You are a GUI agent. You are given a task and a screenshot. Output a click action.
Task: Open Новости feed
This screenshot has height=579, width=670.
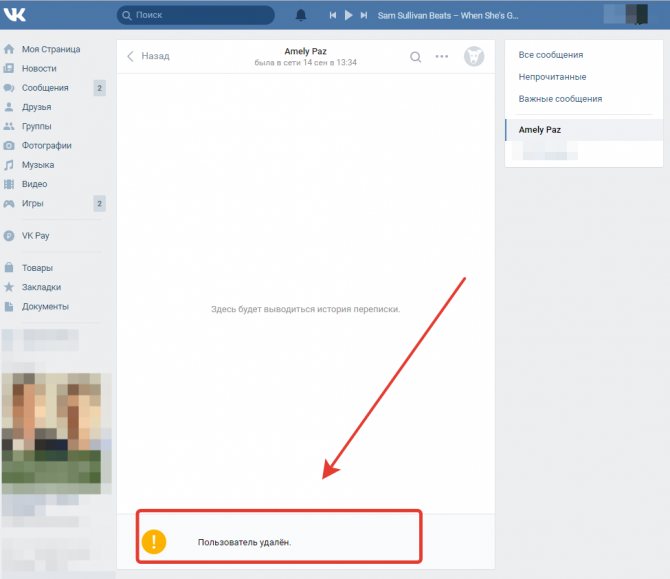click(39, 68)
